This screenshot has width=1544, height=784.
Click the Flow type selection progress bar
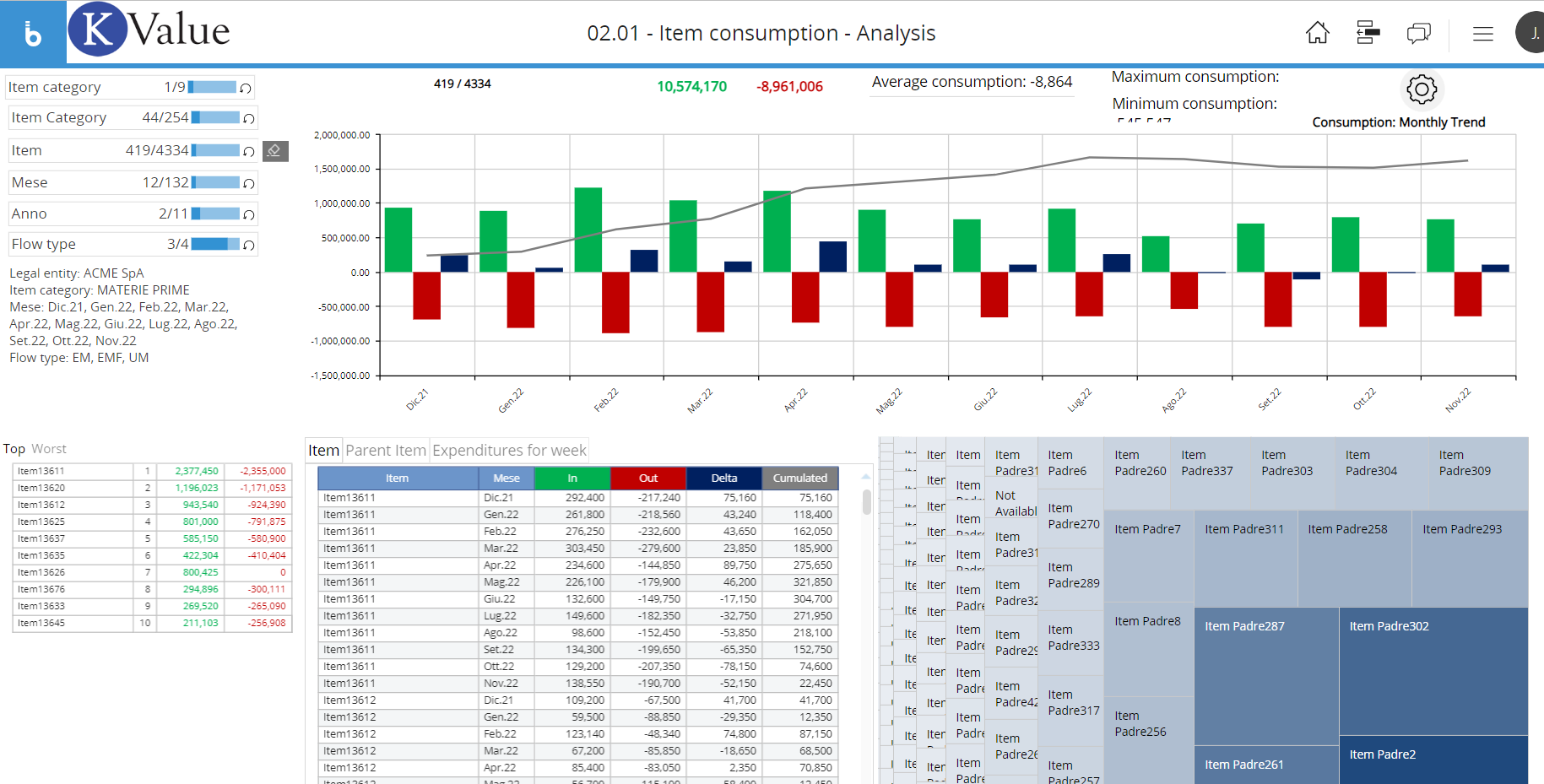[215, 244]
